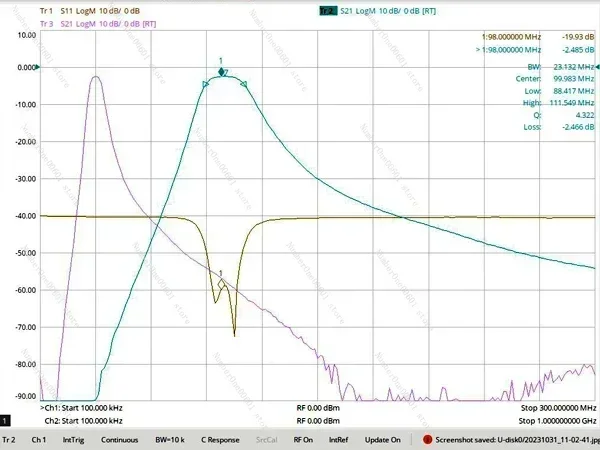The image size is (600, 450).
Task: Click the Tr 2 status bar item
Action: 9,440
